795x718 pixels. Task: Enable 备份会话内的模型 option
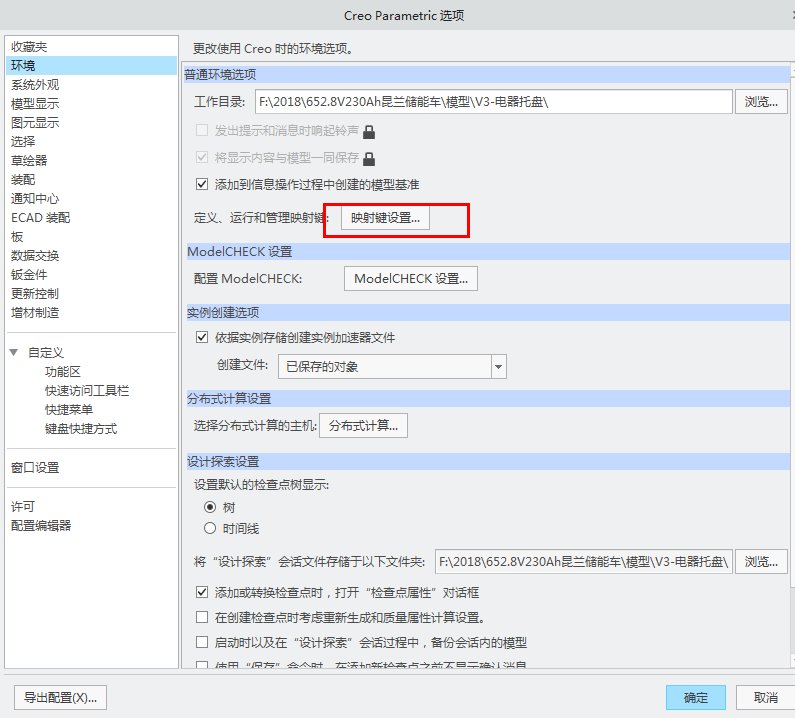coord(202,642)
